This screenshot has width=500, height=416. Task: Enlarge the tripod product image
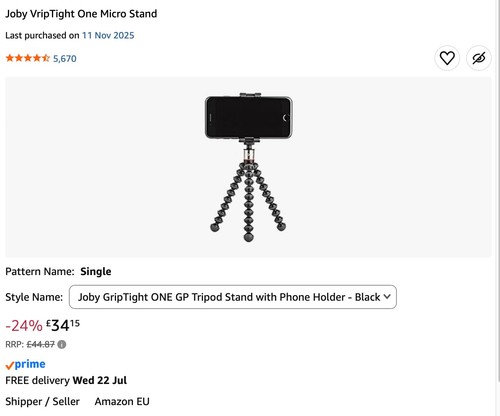[248, 167]
